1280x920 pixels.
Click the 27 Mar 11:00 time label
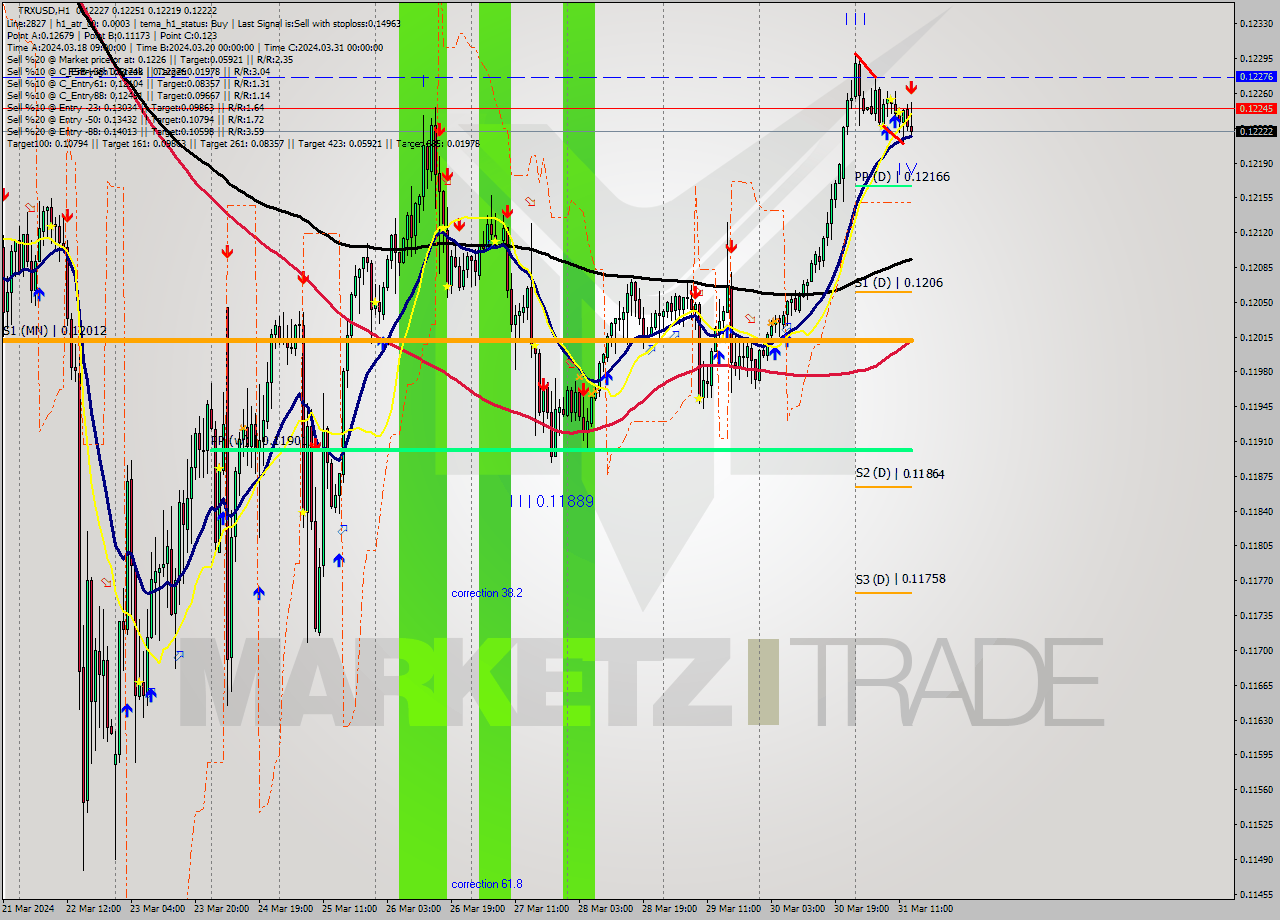pos(541,909)
